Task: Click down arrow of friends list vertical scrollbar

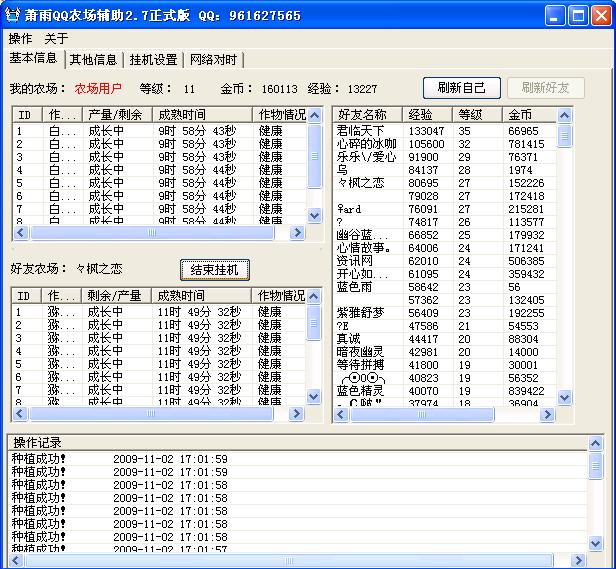Action: [565, 397]
